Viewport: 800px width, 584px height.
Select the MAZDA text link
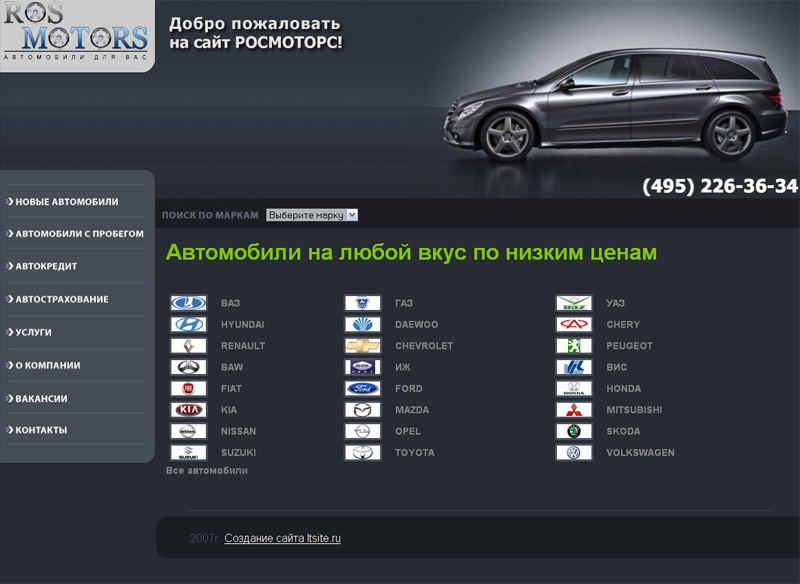(412, 410)
